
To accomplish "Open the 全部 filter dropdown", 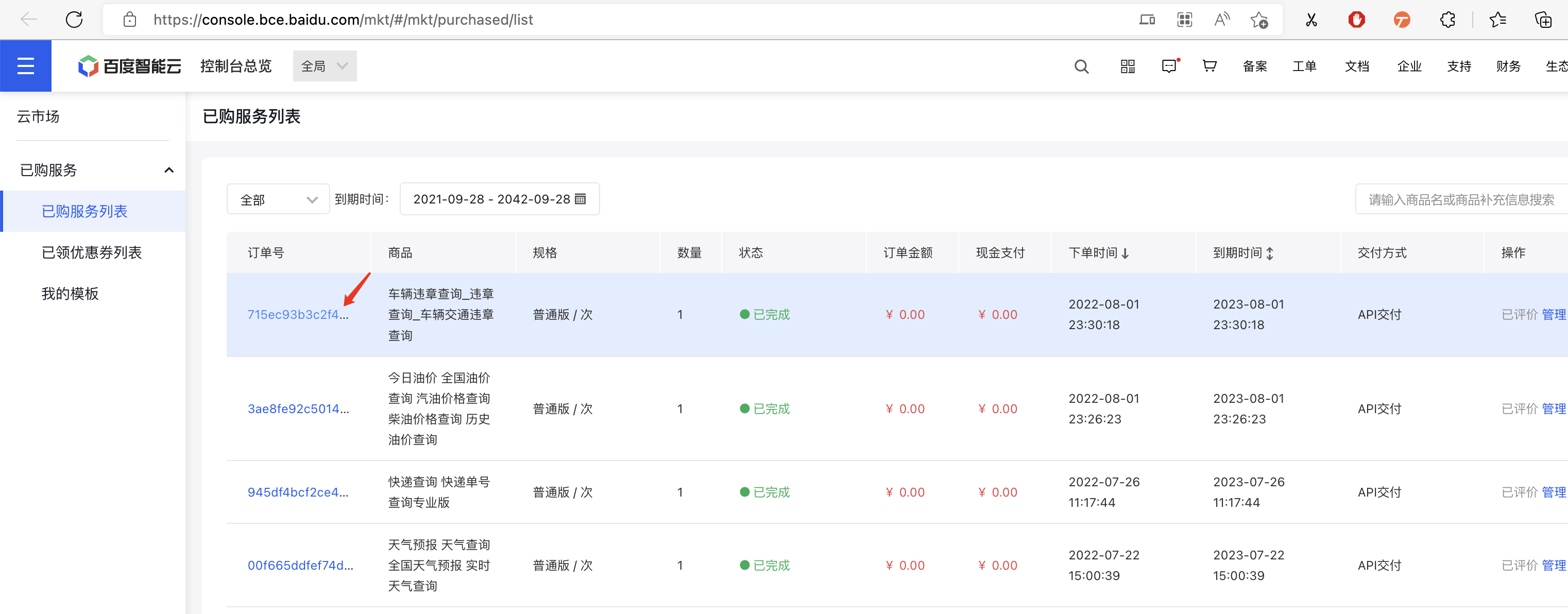I will (x=278, y=199).
